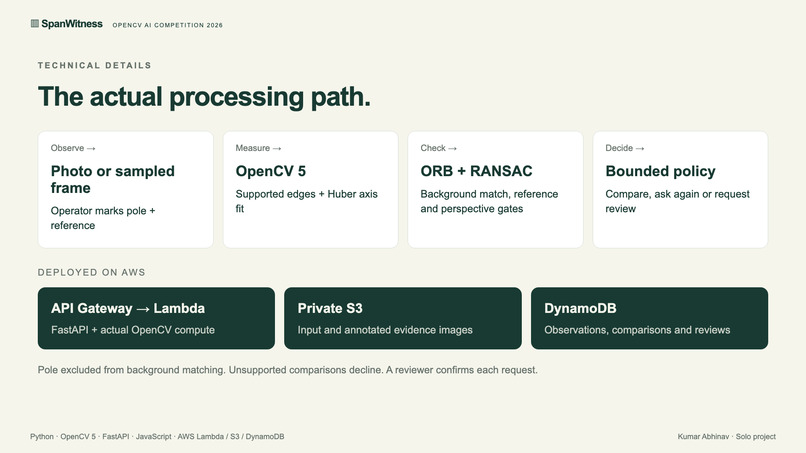Screen dimensions: 806x453
Task: Click 'Compare, ask again or request review'
Action: click(x=677, y=202)
